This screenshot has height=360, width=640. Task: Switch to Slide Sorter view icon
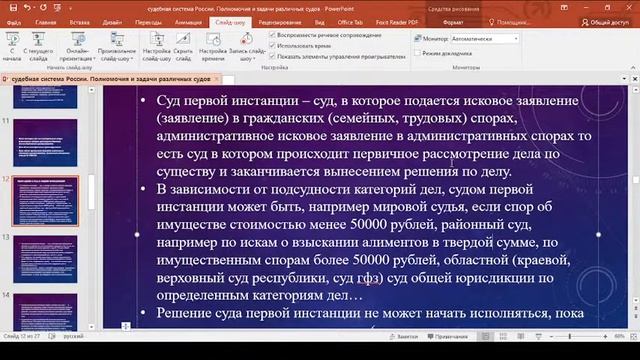[x=503, y=336]
